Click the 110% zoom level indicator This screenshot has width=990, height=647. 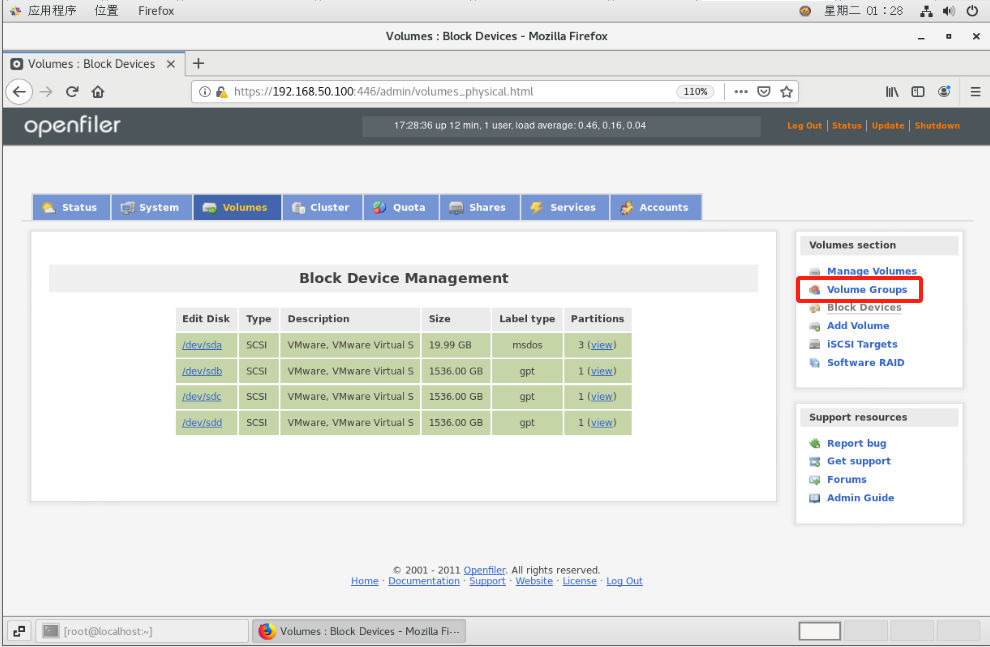[695, 92]
